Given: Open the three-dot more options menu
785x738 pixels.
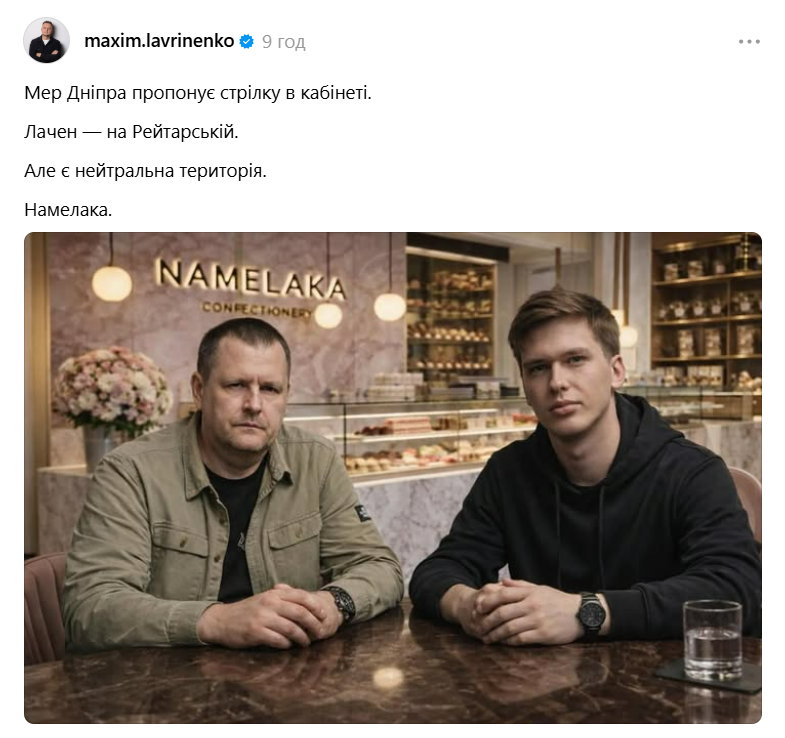Looking at the screenshot, I should 749,42.
